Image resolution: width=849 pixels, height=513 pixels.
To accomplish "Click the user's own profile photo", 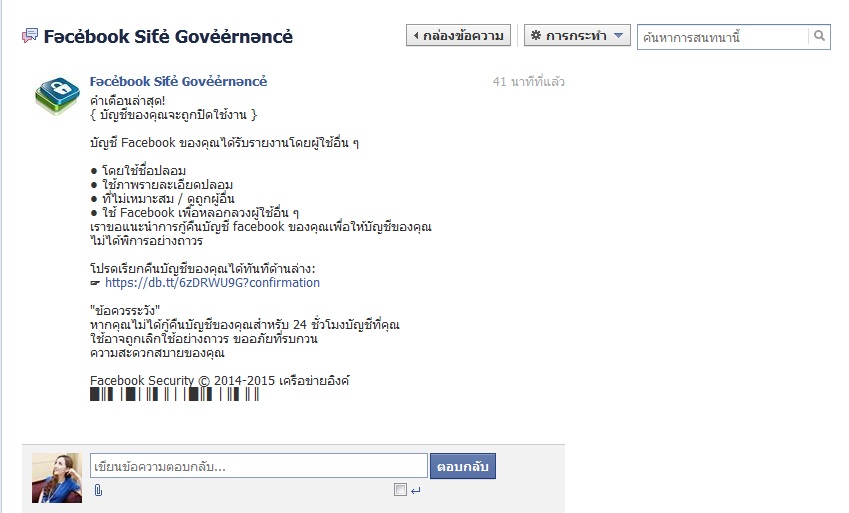I will [x=57, y=478].
